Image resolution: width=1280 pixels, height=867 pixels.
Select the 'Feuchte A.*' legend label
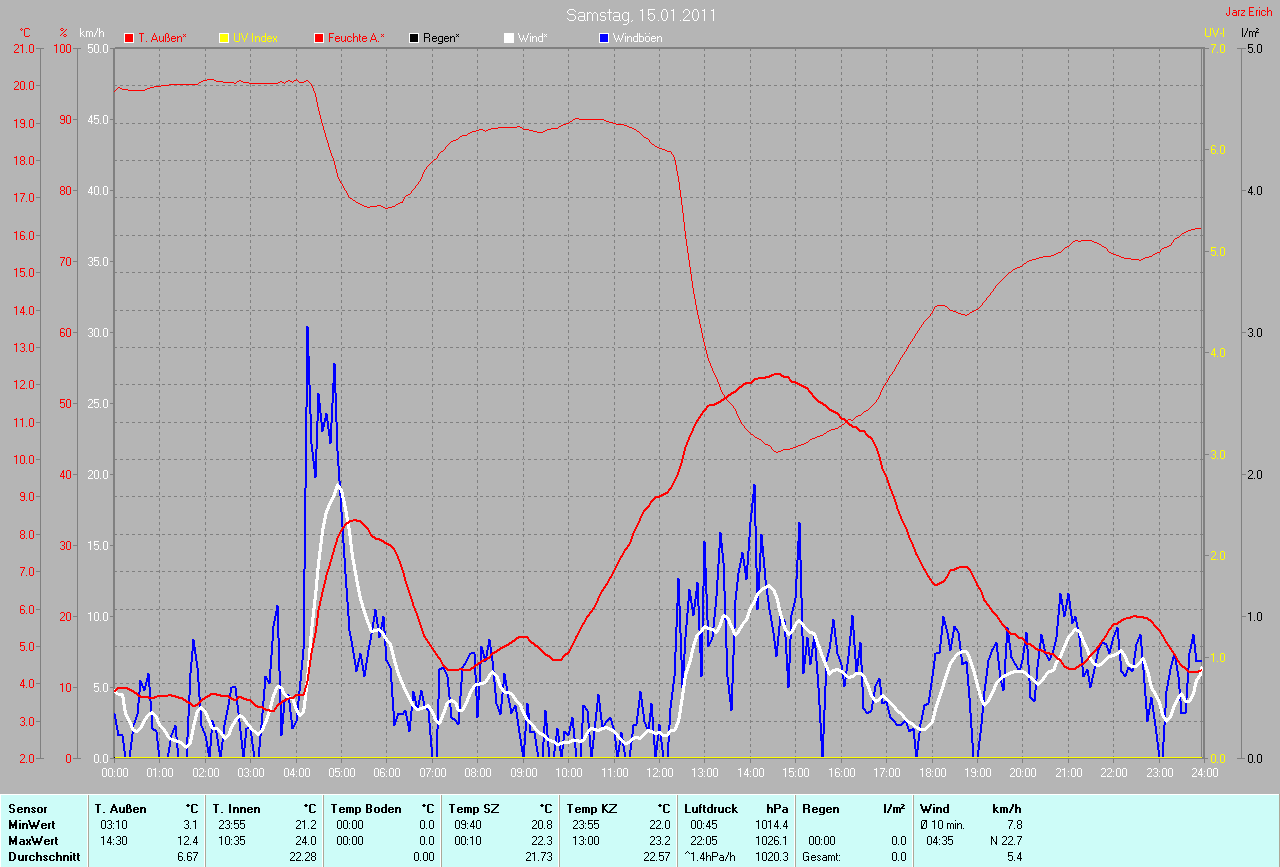click(357, 38)
